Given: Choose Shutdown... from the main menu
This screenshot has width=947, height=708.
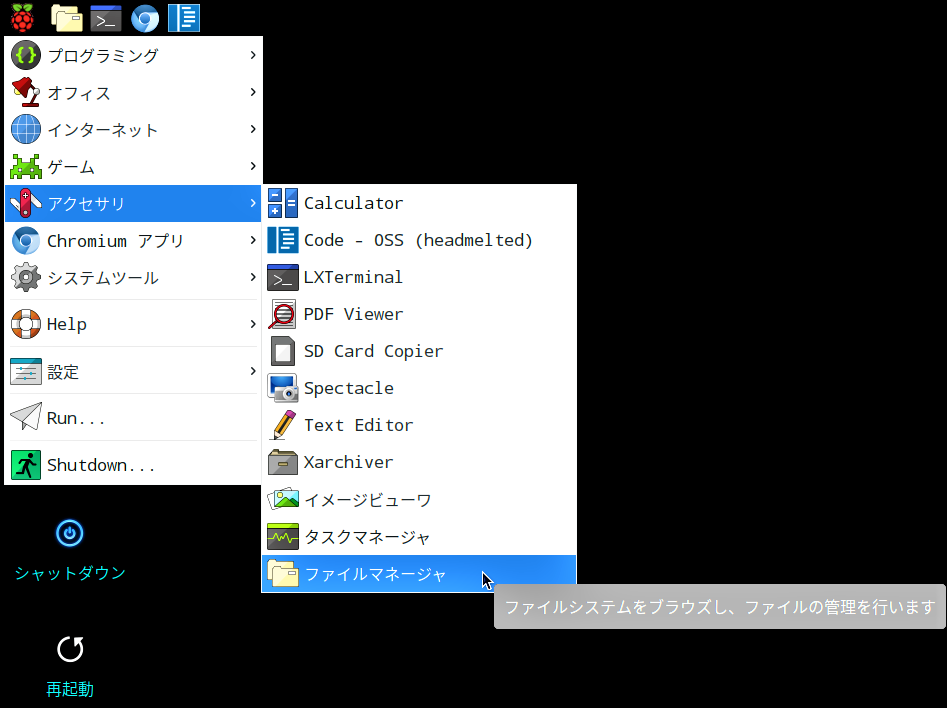Looking at the screenshot, I should click(x=133, y=465).
